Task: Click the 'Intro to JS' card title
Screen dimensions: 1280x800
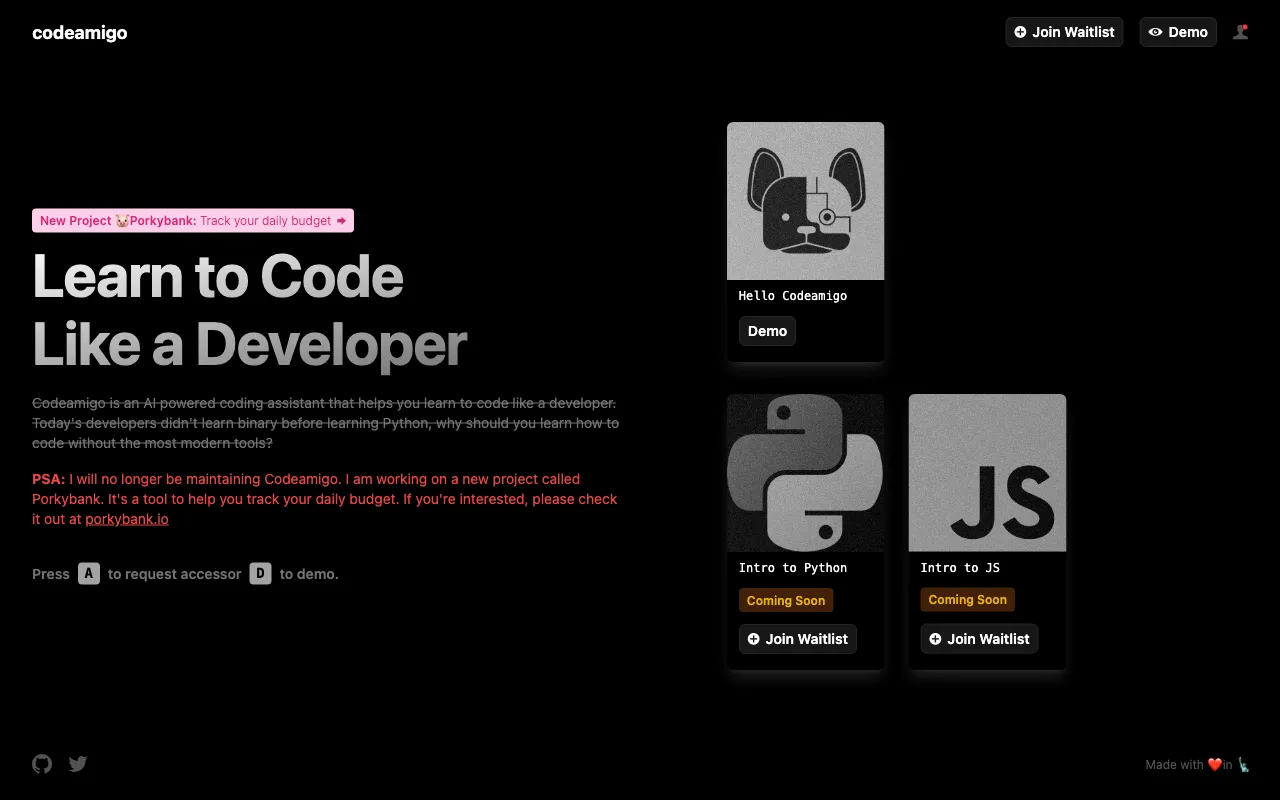Action: tap(960, 568)
